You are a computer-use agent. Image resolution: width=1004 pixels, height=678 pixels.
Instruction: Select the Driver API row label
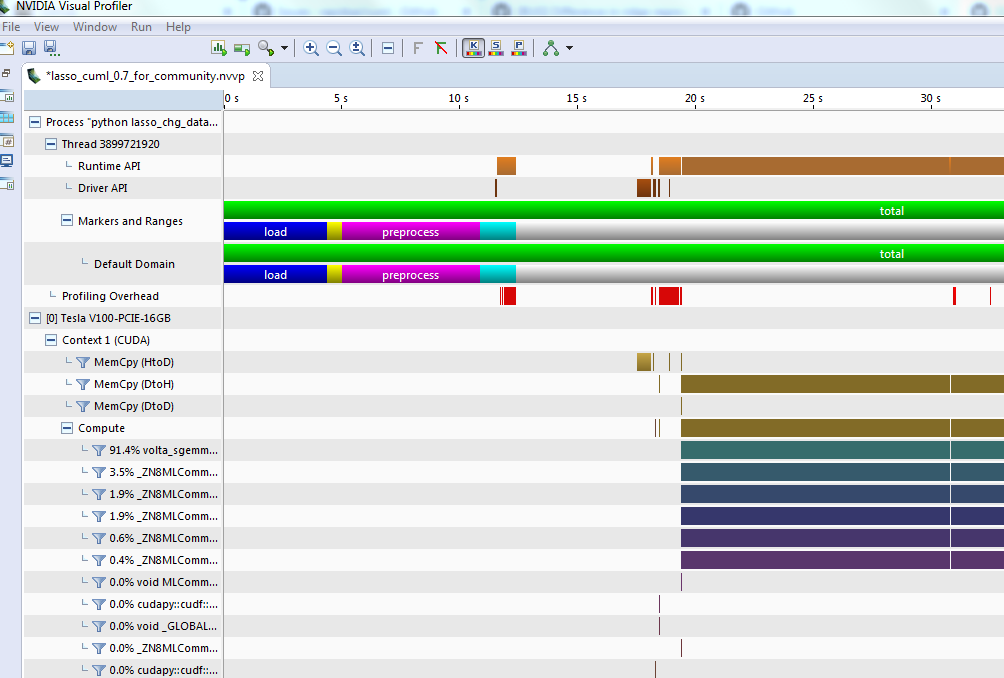(x=102, y=188)
